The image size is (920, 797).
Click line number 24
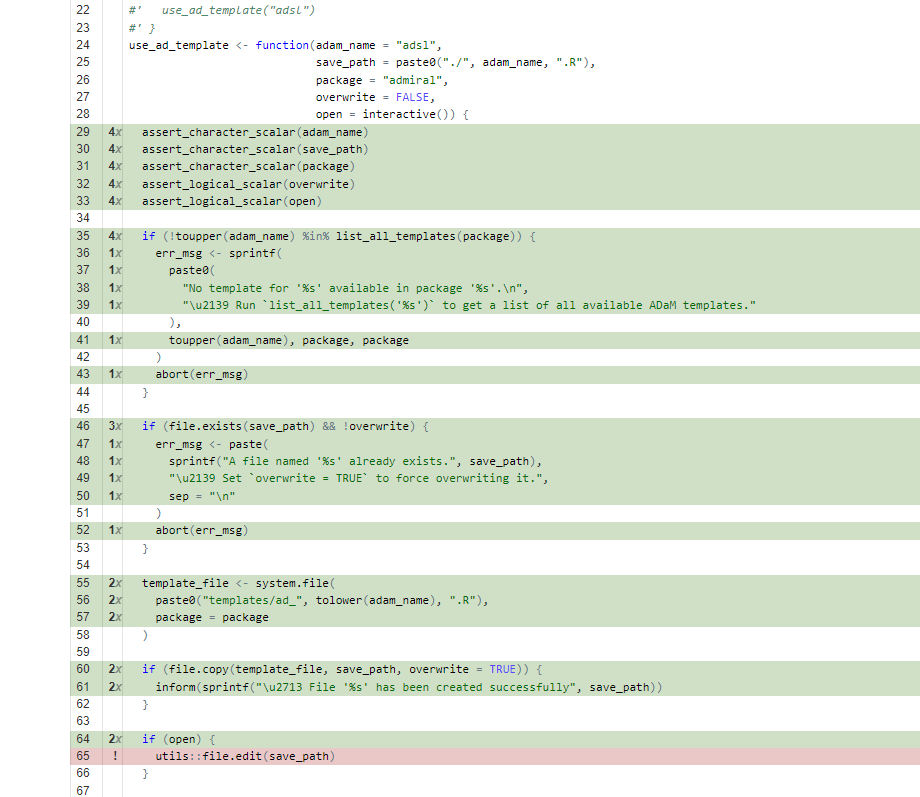83,45
